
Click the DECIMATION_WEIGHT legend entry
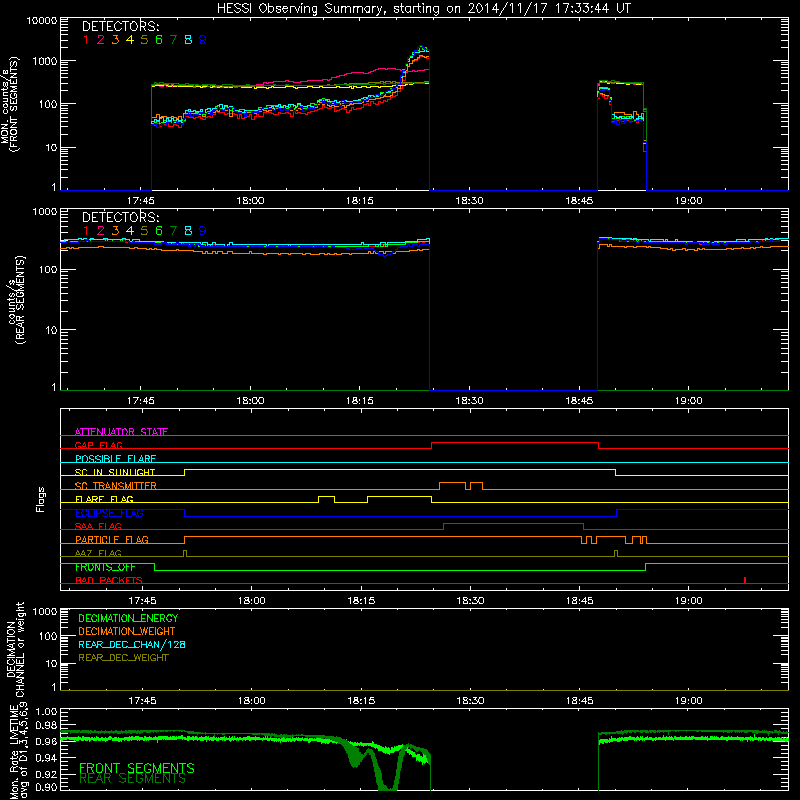click(x=127, y=631)
